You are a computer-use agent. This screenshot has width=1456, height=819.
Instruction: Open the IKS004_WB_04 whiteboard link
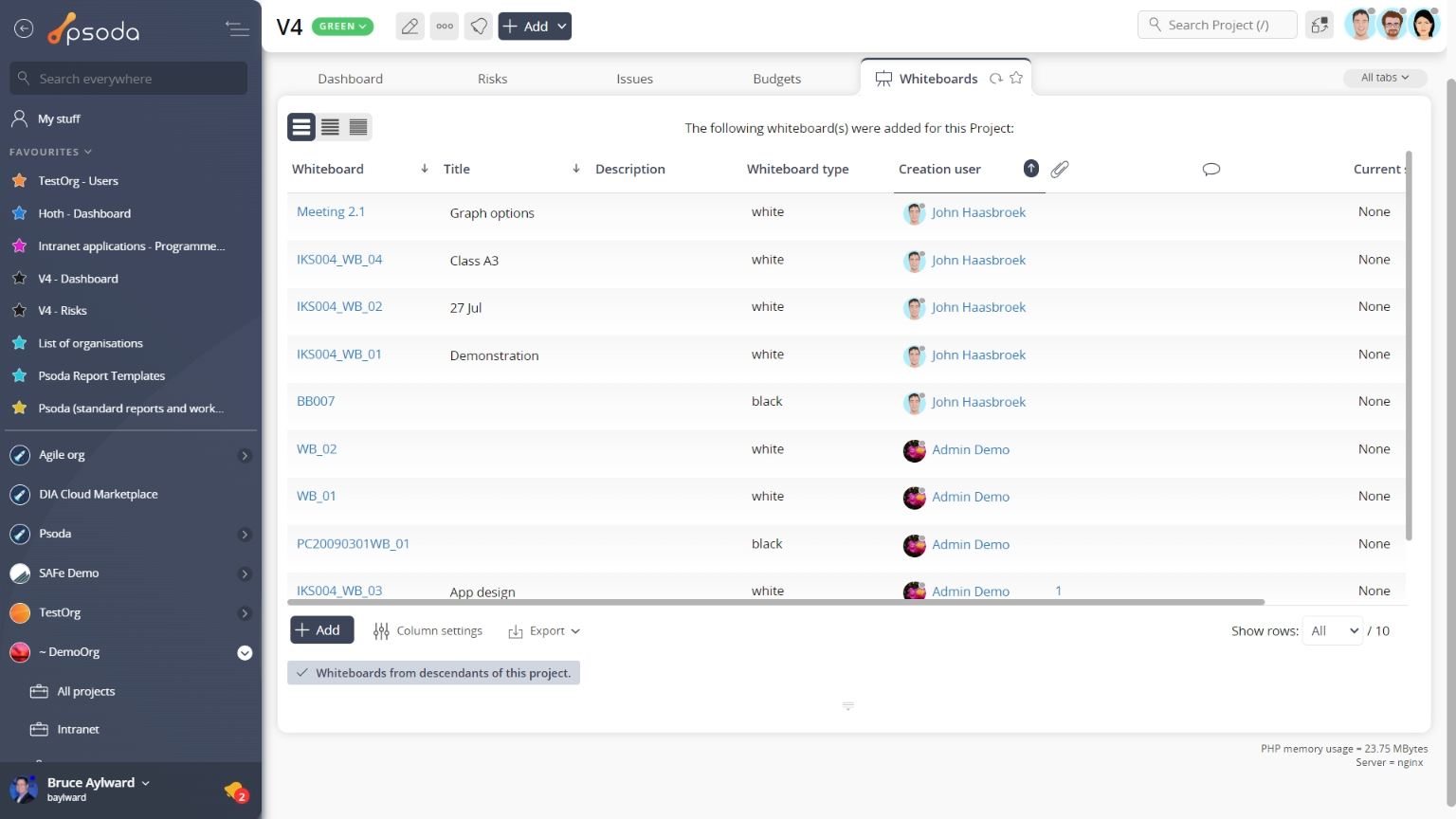(339, 259)
